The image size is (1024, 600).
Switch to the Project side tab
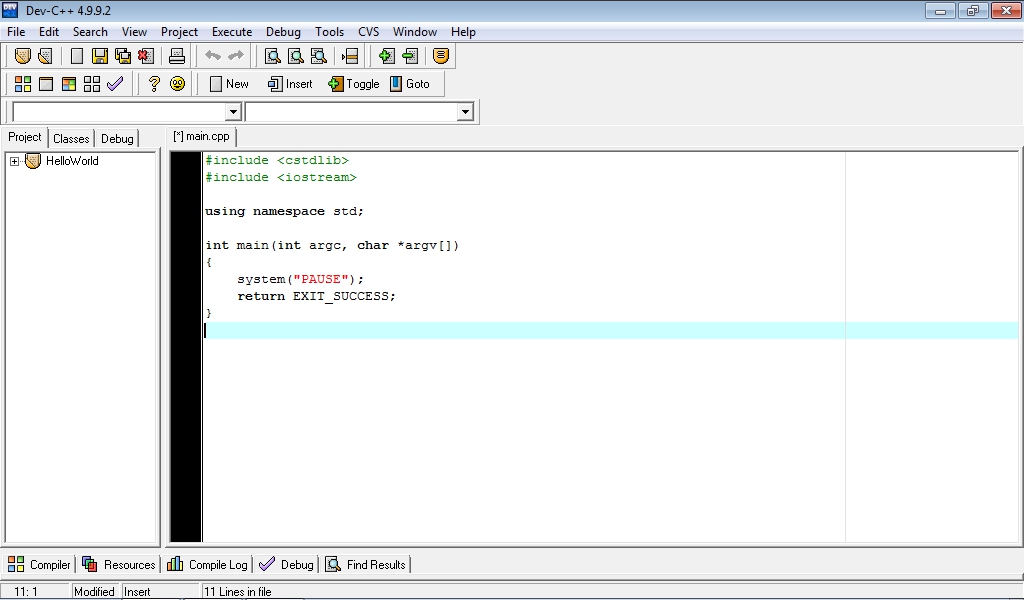pos(25,137)
